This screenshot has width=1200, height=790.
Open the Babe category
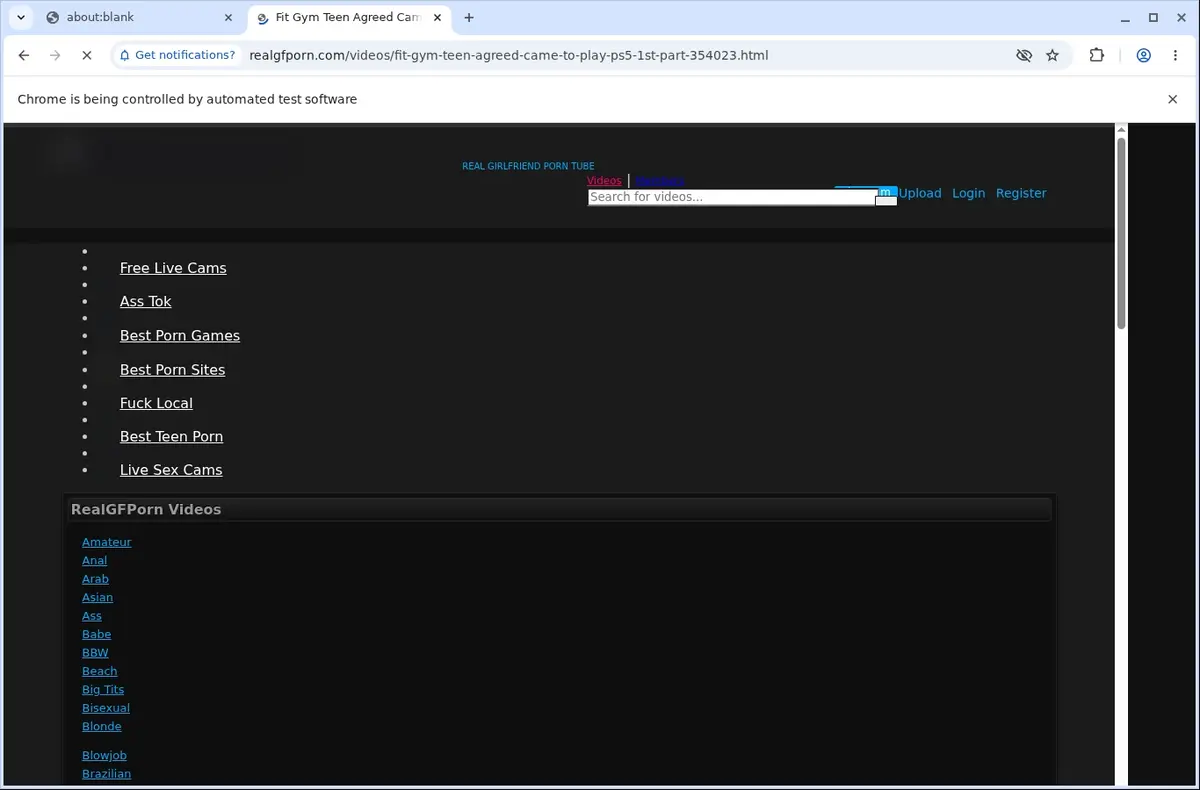96,634
